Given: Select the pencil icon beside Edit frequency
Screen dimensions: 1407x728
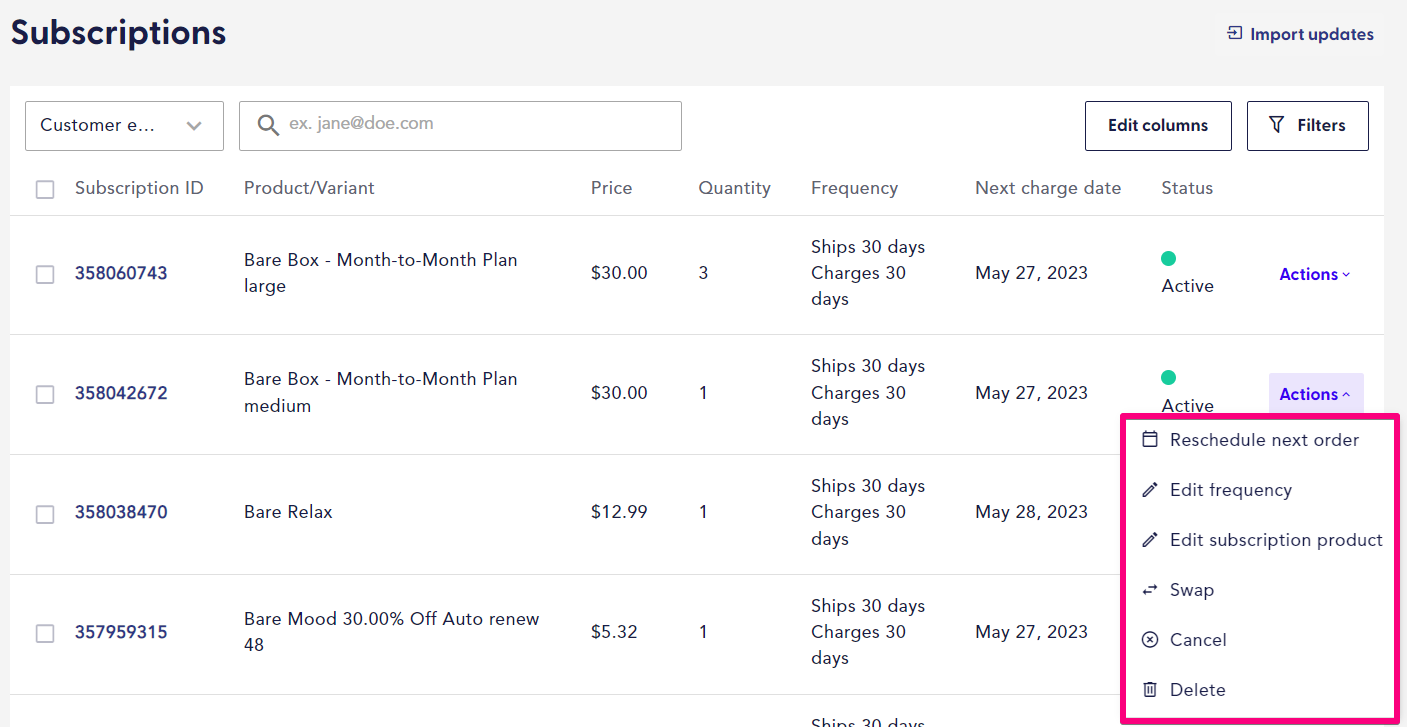Looking at the screenshot, I should (x=1150, y=489).
